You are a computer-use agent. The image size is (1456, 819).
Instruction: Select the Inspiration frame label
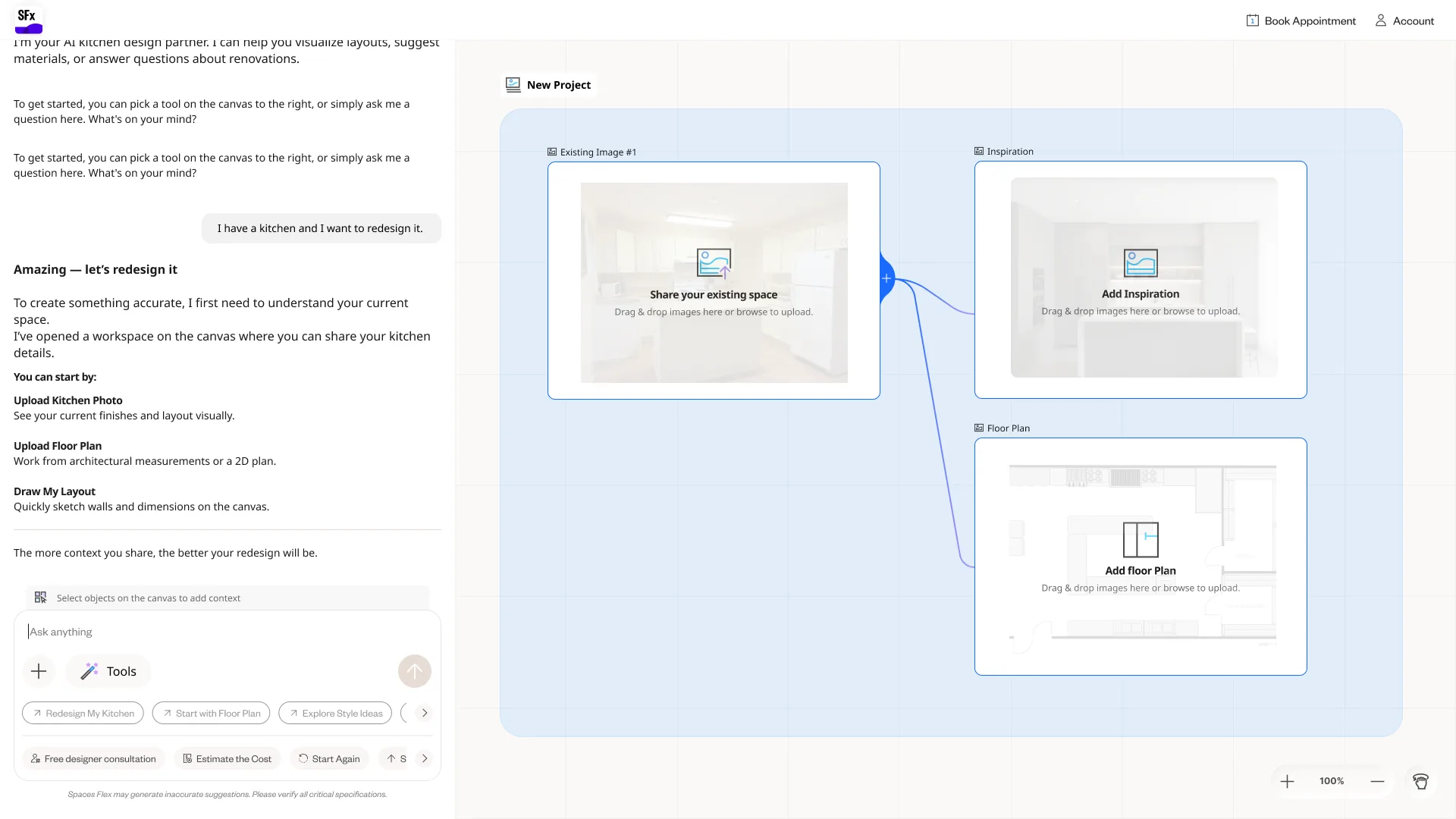tap(1004, 151)
